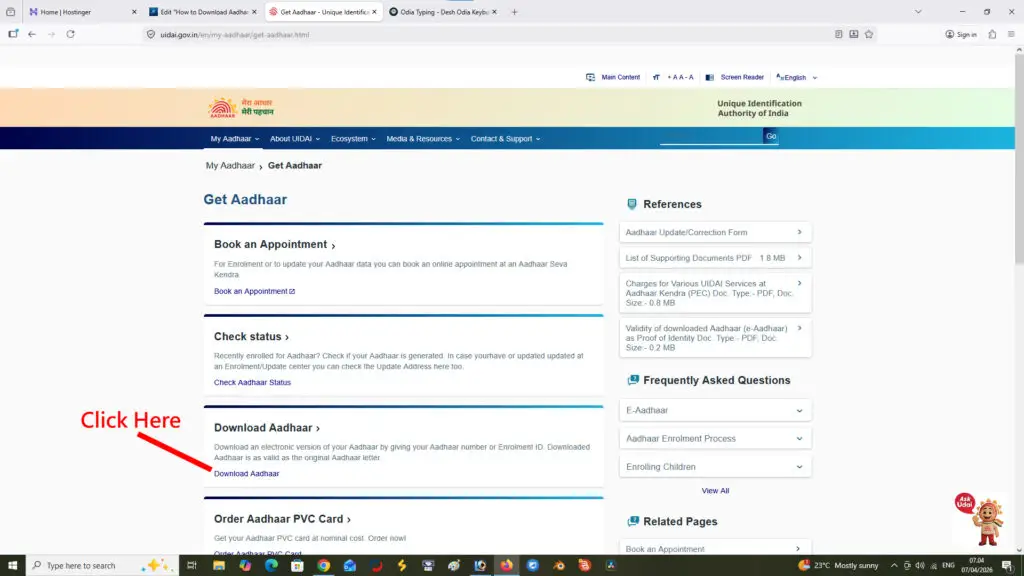Open the My Aadhaar navigation menu
This screenshot has height=576, width=1024.
click(x=234, y=139)
